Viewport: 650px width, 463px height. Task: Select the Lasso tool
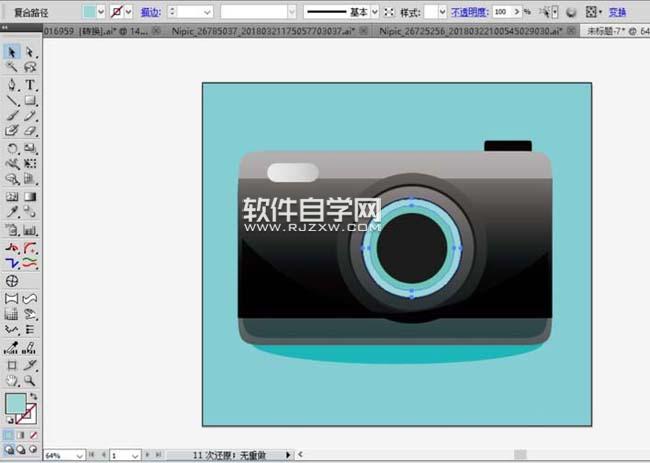(29, 67)
